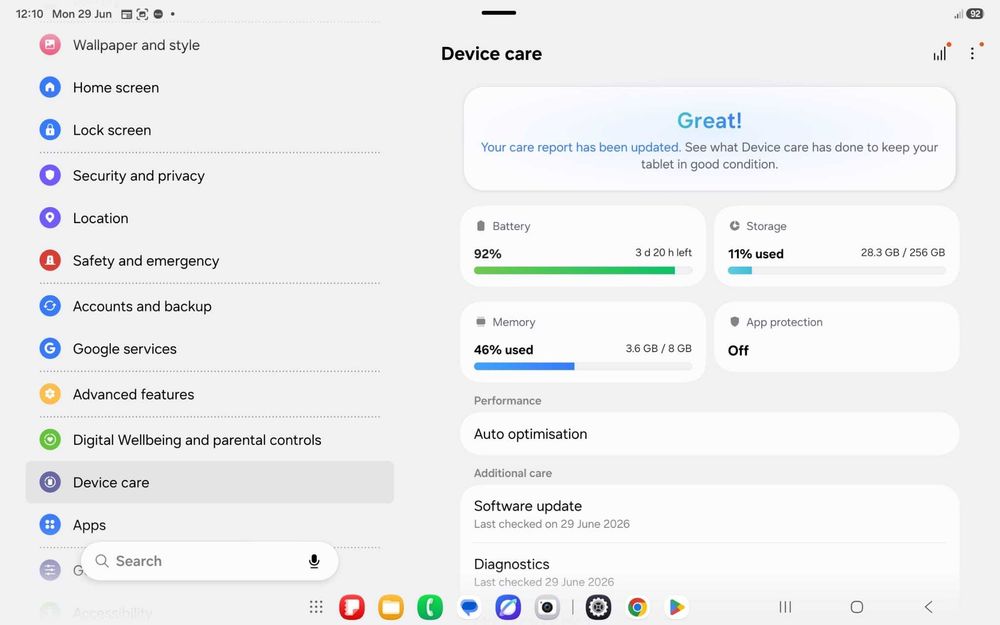Click the Additional care section label
Image resolution: width=1000 pixels, height=625 pixels.
coord(513,473)
